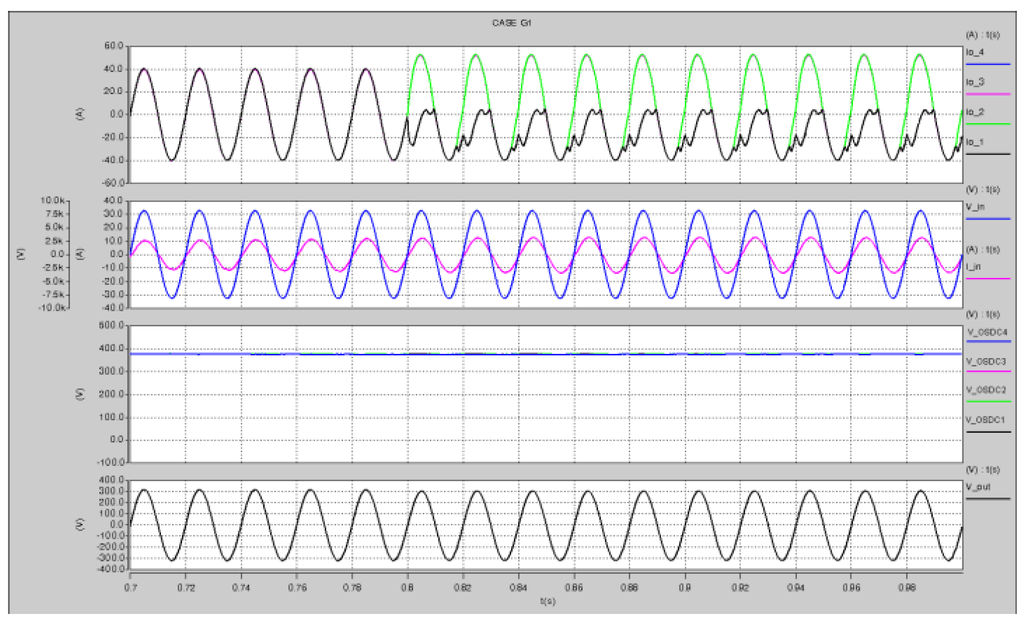Select V_OSDC4 in the legend

click(x=980, y=331)
